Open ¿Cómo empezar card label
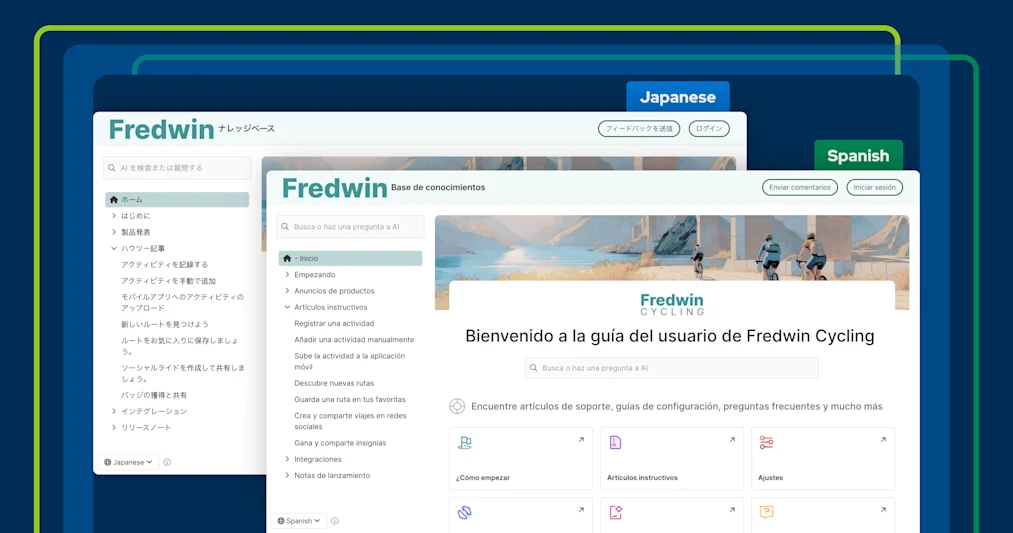Image resolution: width=1013 pixels, height=533 pixels. point(483,477)
